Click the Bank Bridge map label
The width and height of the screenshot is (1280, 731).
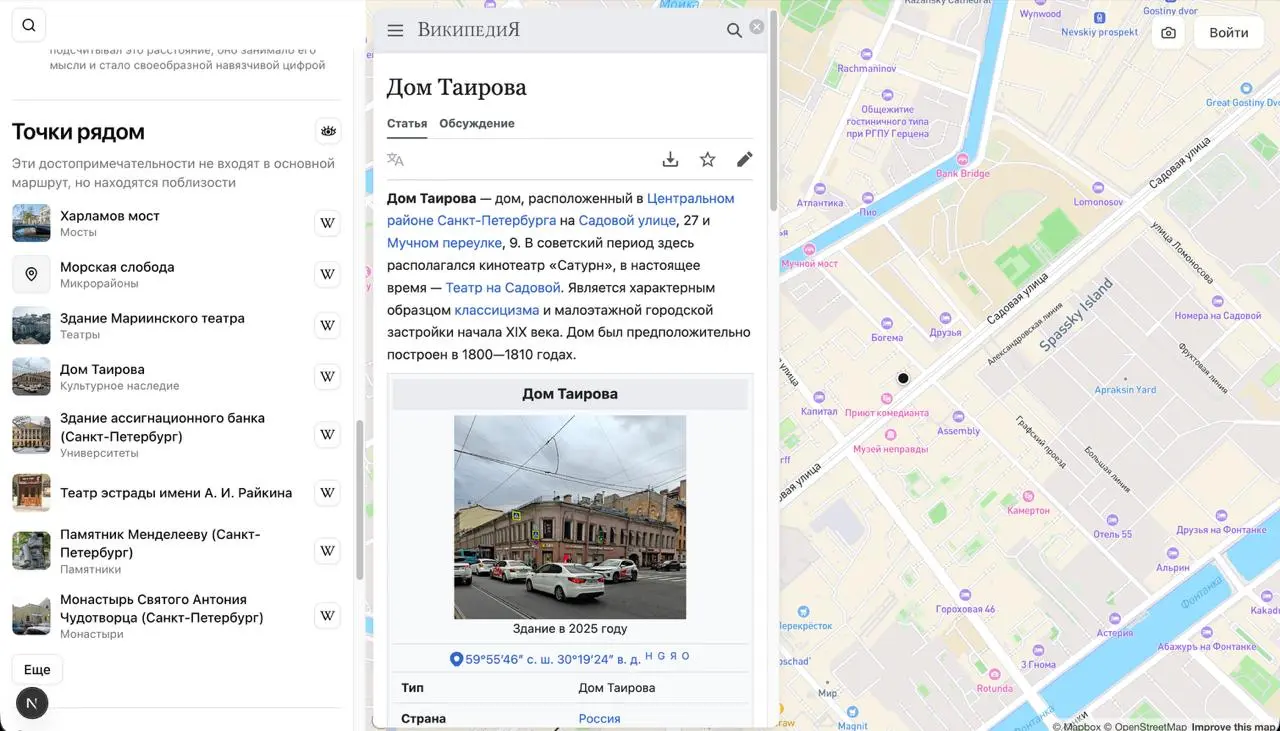[x=963, y=173]
